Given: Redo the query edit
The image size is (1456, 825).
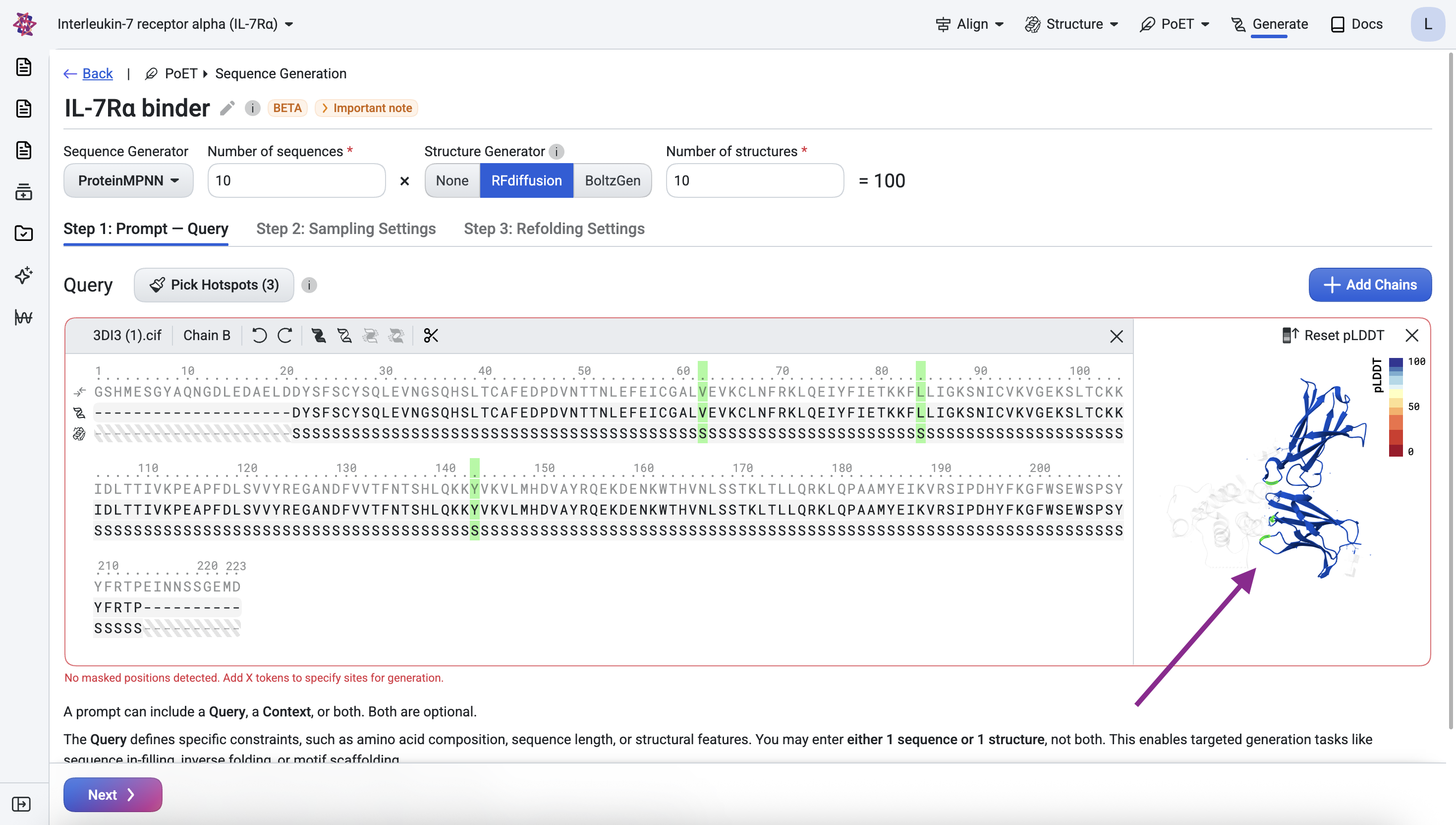Looking at the screenshot, I should pos(285,336).
